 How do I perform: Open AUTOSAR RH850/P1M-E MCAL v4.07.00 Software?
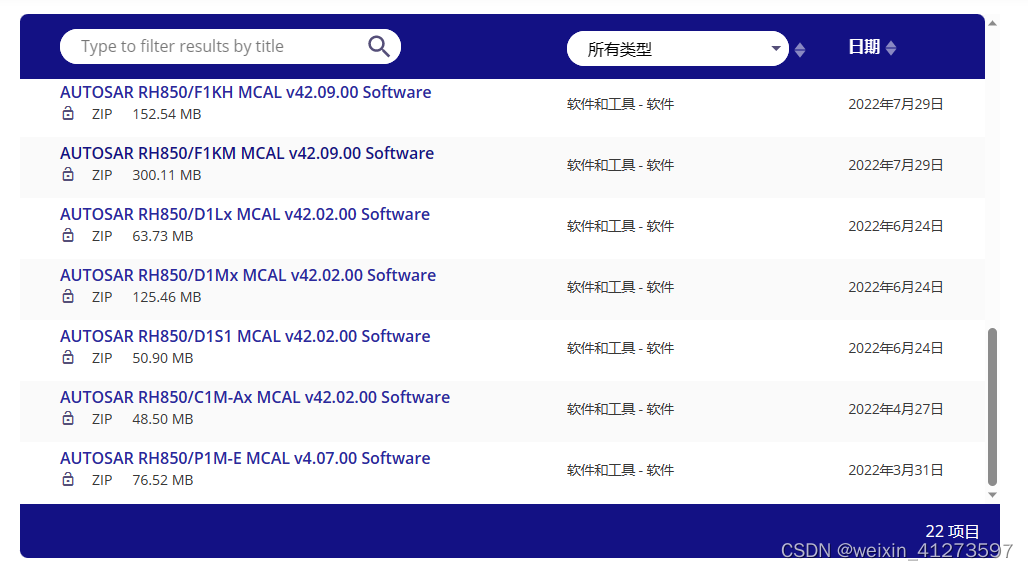click(x=245, y=458)
